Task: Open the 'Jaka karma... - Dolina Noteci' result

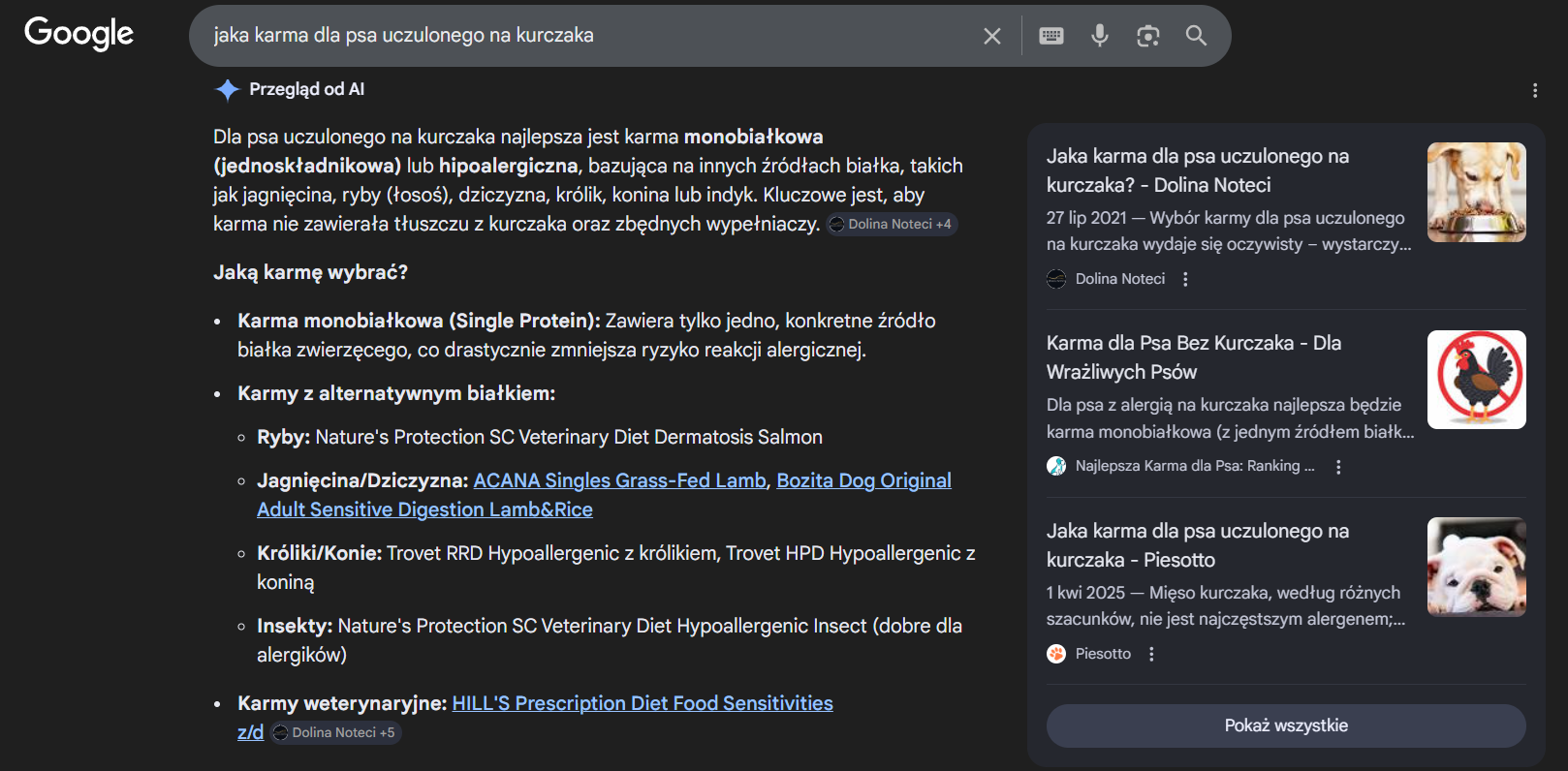Action: tap(1198, 170)
